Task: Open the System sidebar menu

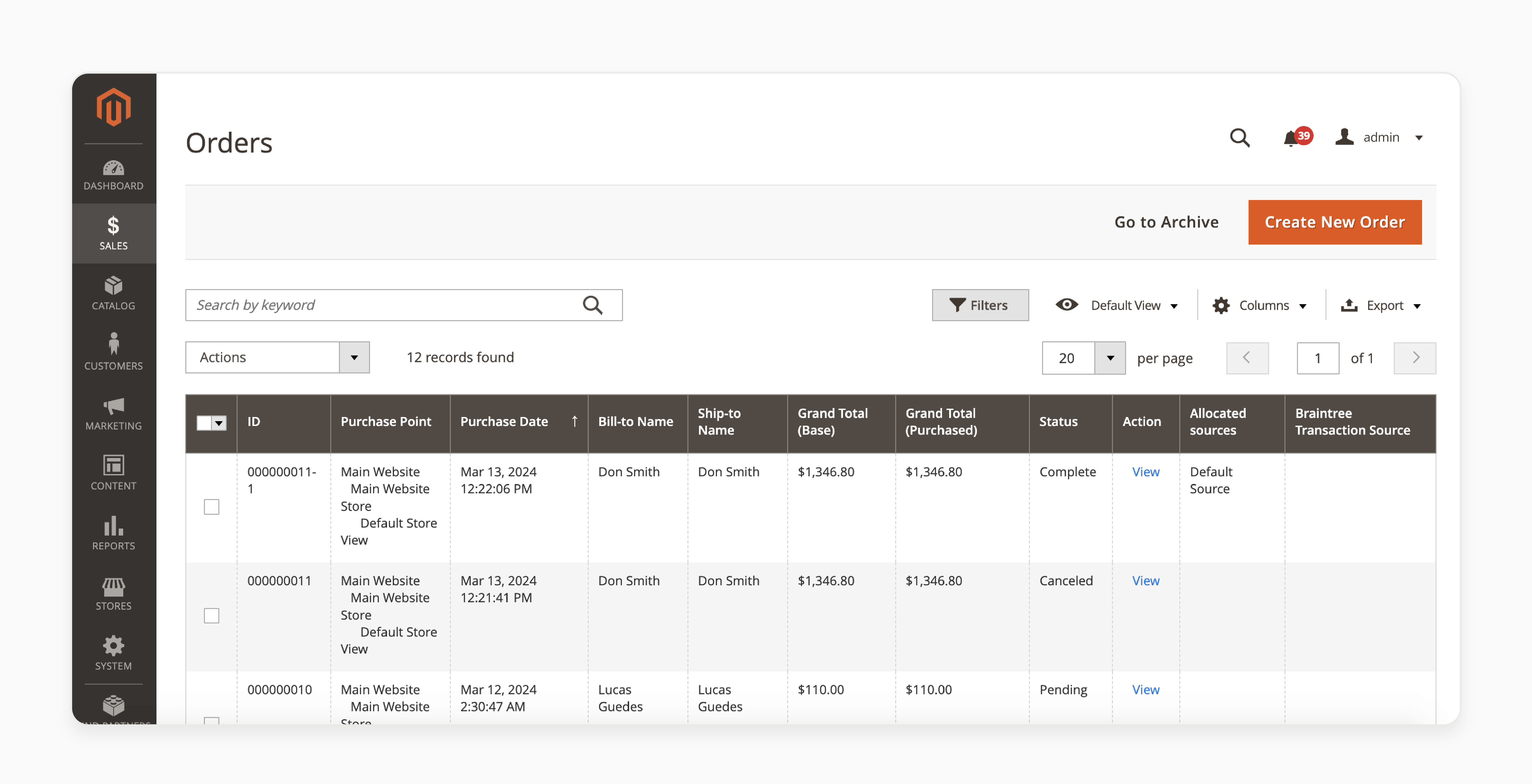Action: pyautogui.click(x=113, y=653)
